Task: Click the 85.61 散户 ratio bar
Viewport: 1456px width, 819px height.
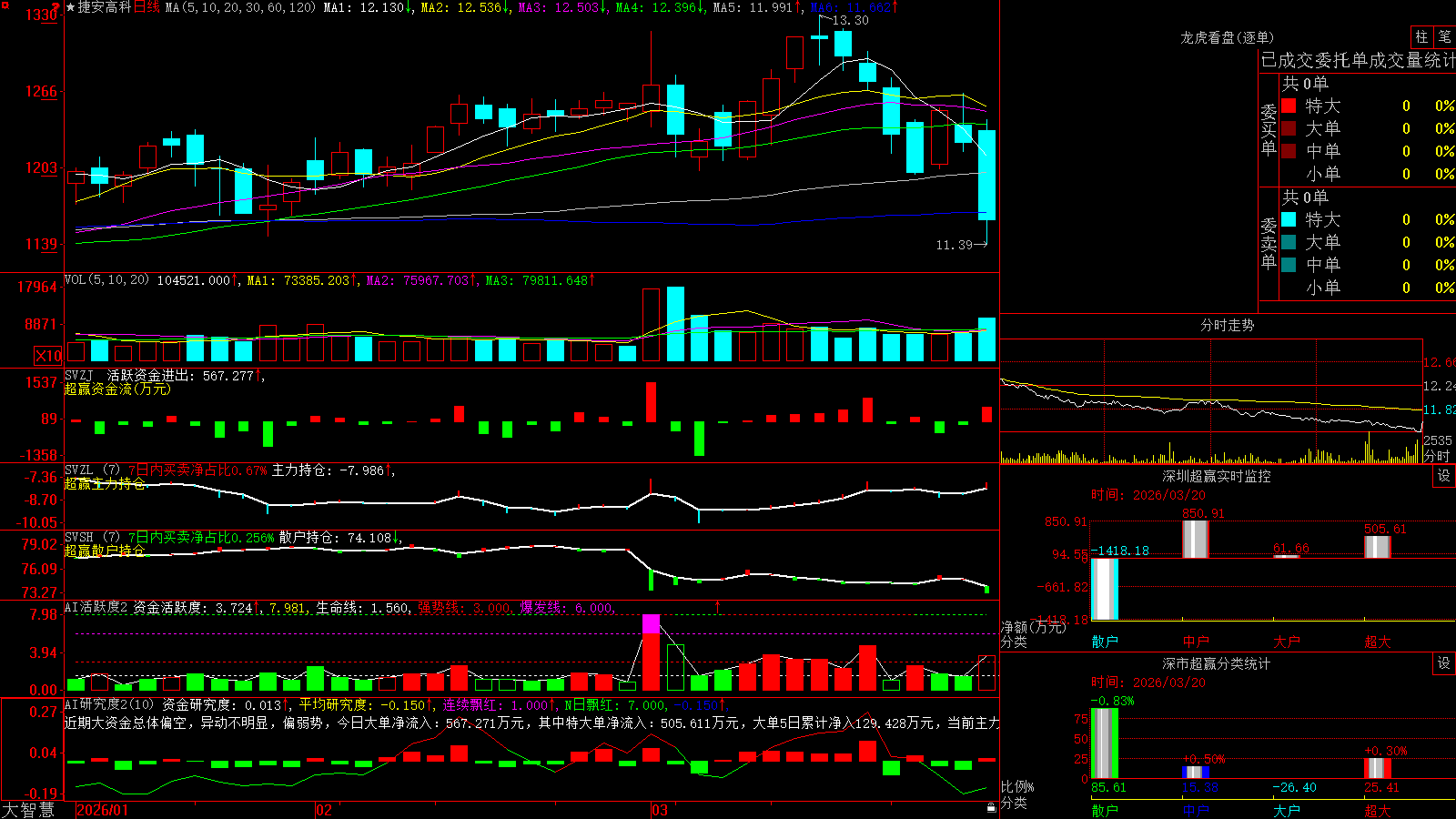Action: click(1105, 743)
